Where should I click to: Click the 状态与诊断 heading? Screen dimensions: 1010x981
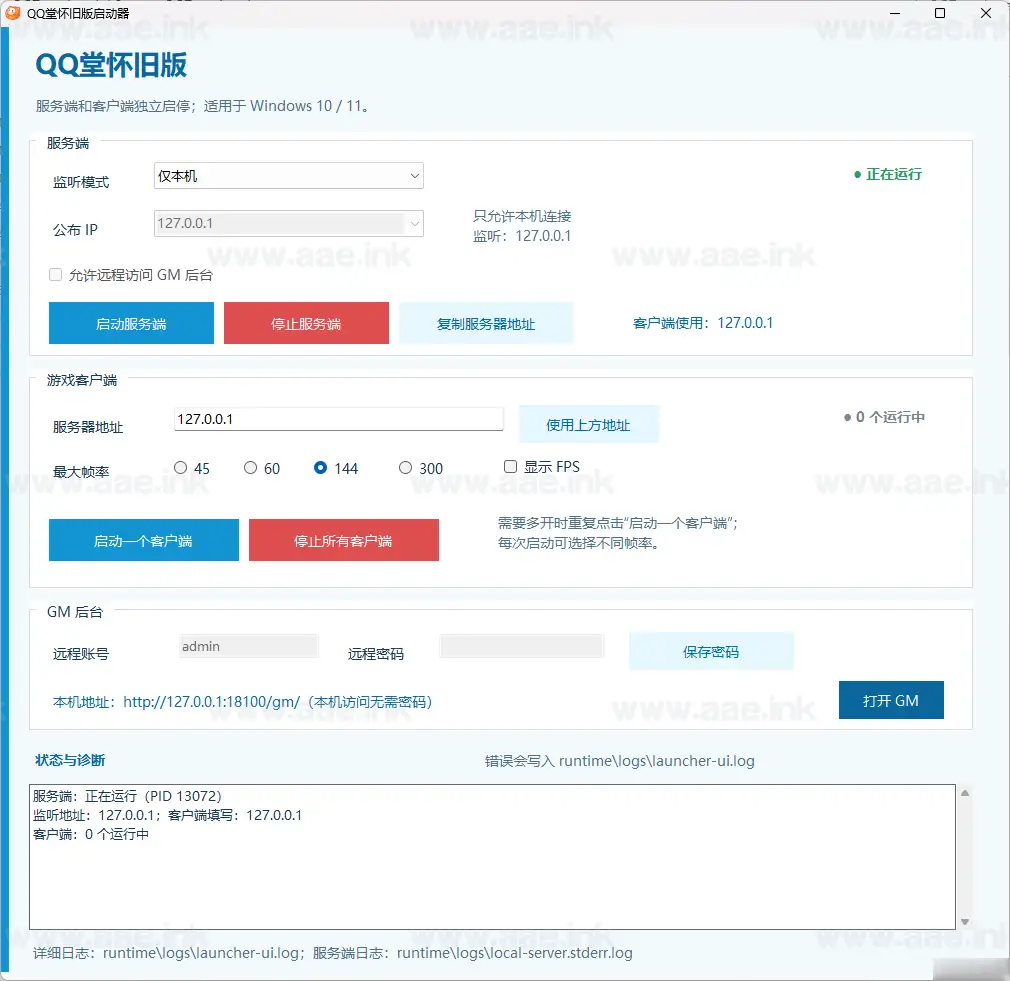[70, 760]
